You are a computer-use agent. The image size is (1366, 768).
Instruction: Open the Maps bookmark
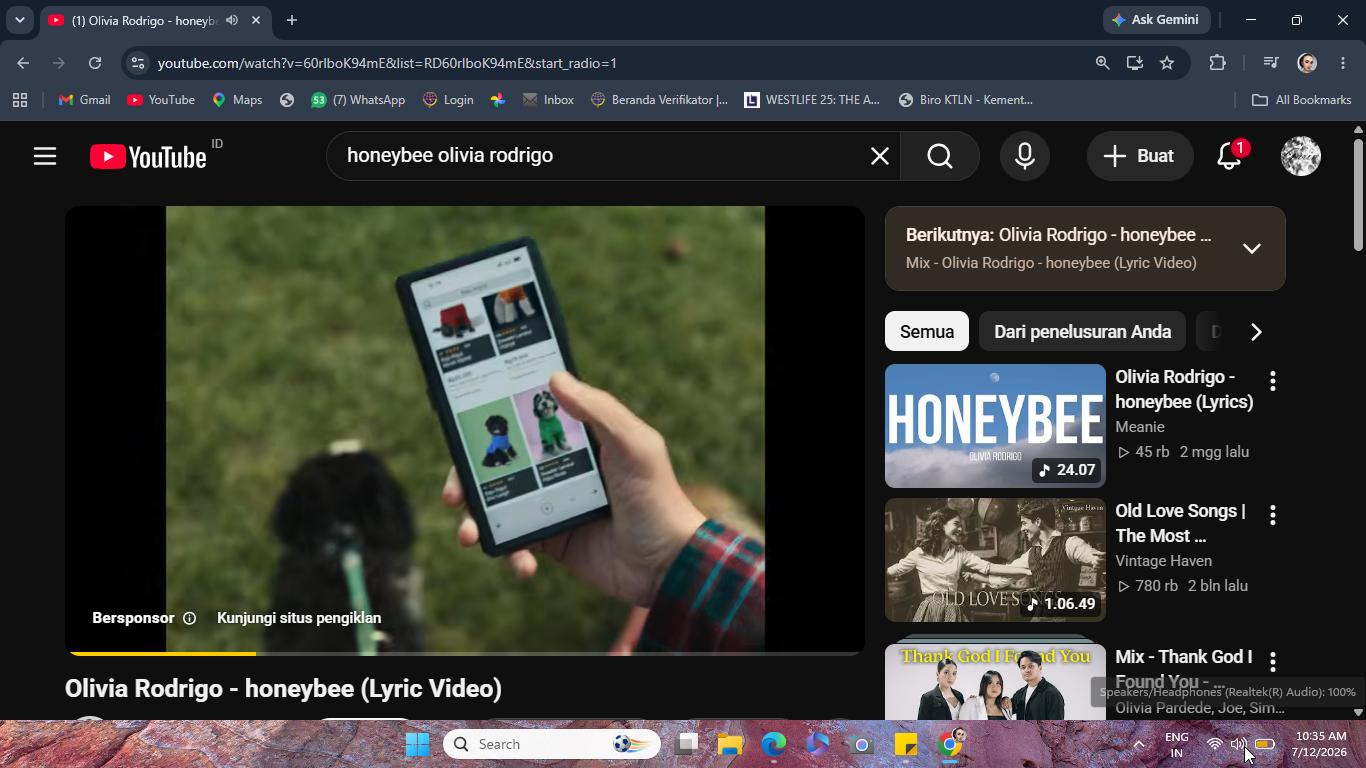coord(237,100)
